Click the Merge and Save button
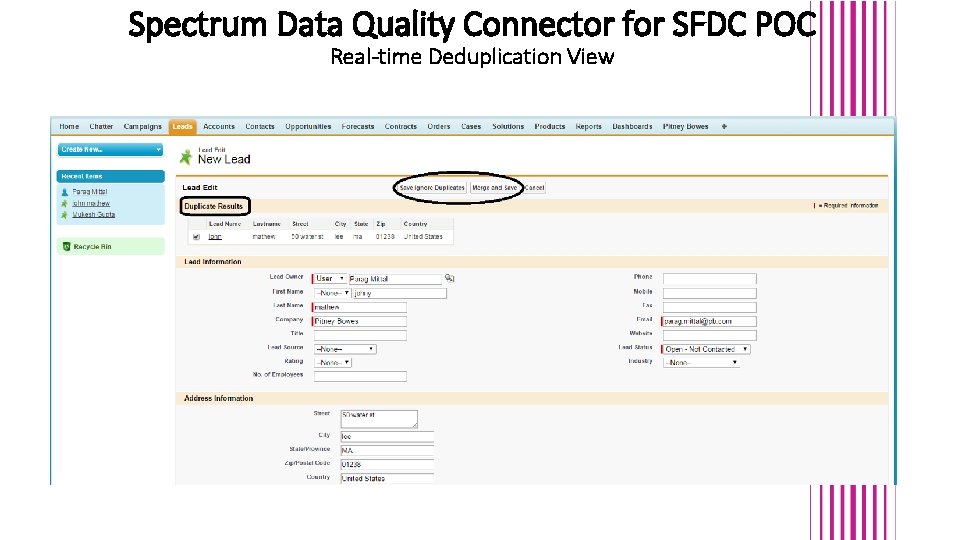 (495, 188)
